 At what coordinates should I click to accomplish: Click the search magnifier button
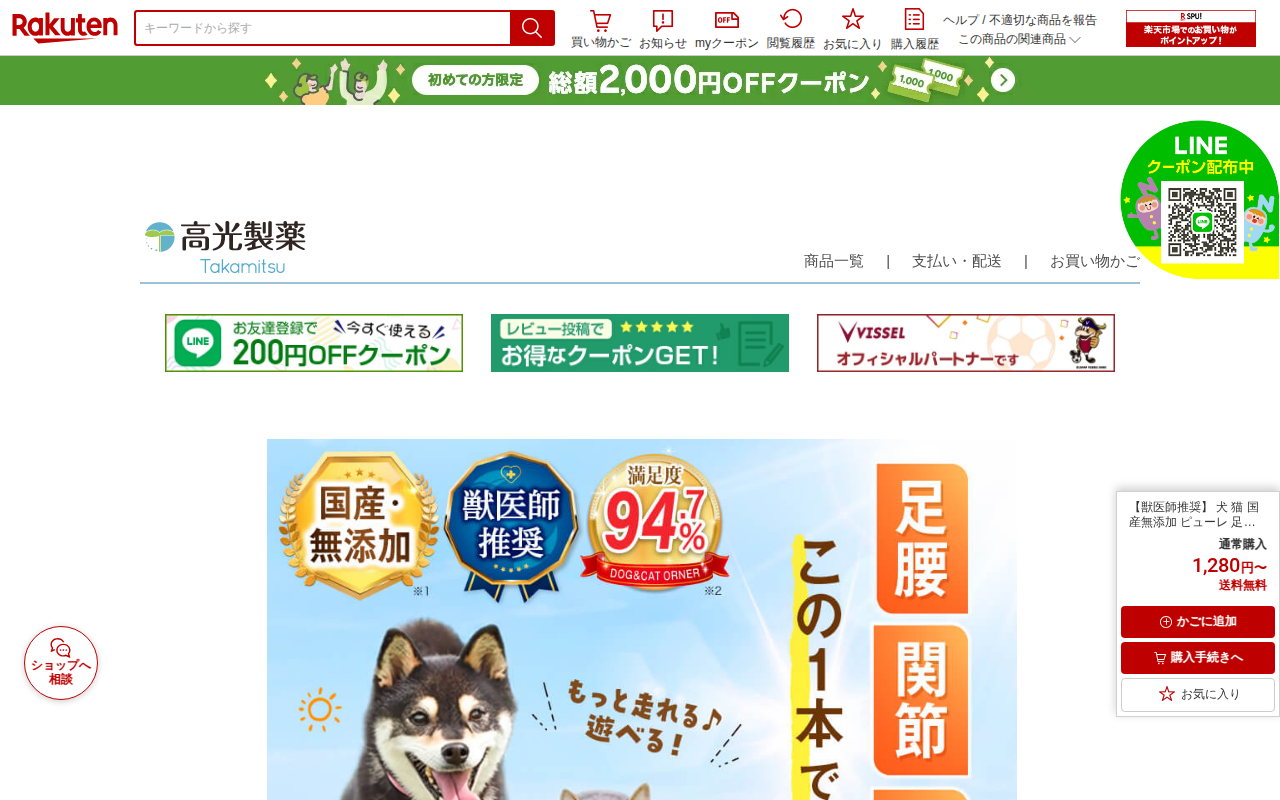[532, 28]
